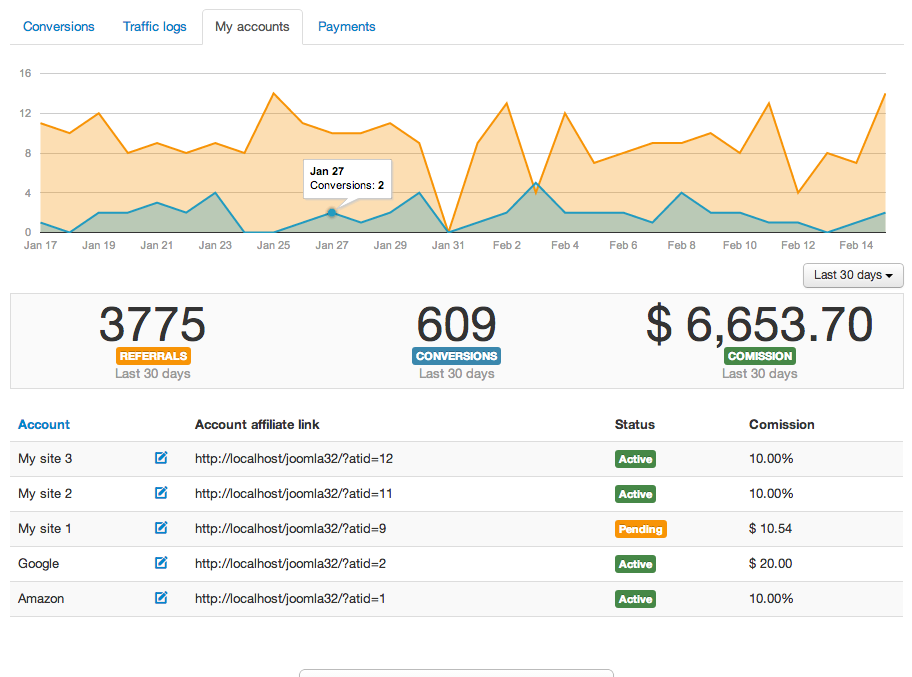
Task: Click the edit icon for the Google account
Action: click(x=161, y=563)
